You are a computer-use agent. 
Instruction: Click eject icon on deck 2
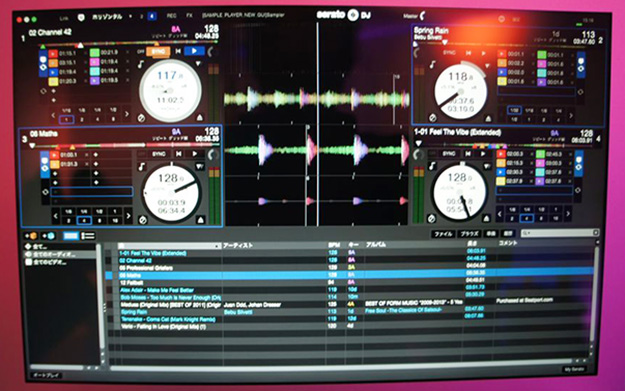[488, 118]
